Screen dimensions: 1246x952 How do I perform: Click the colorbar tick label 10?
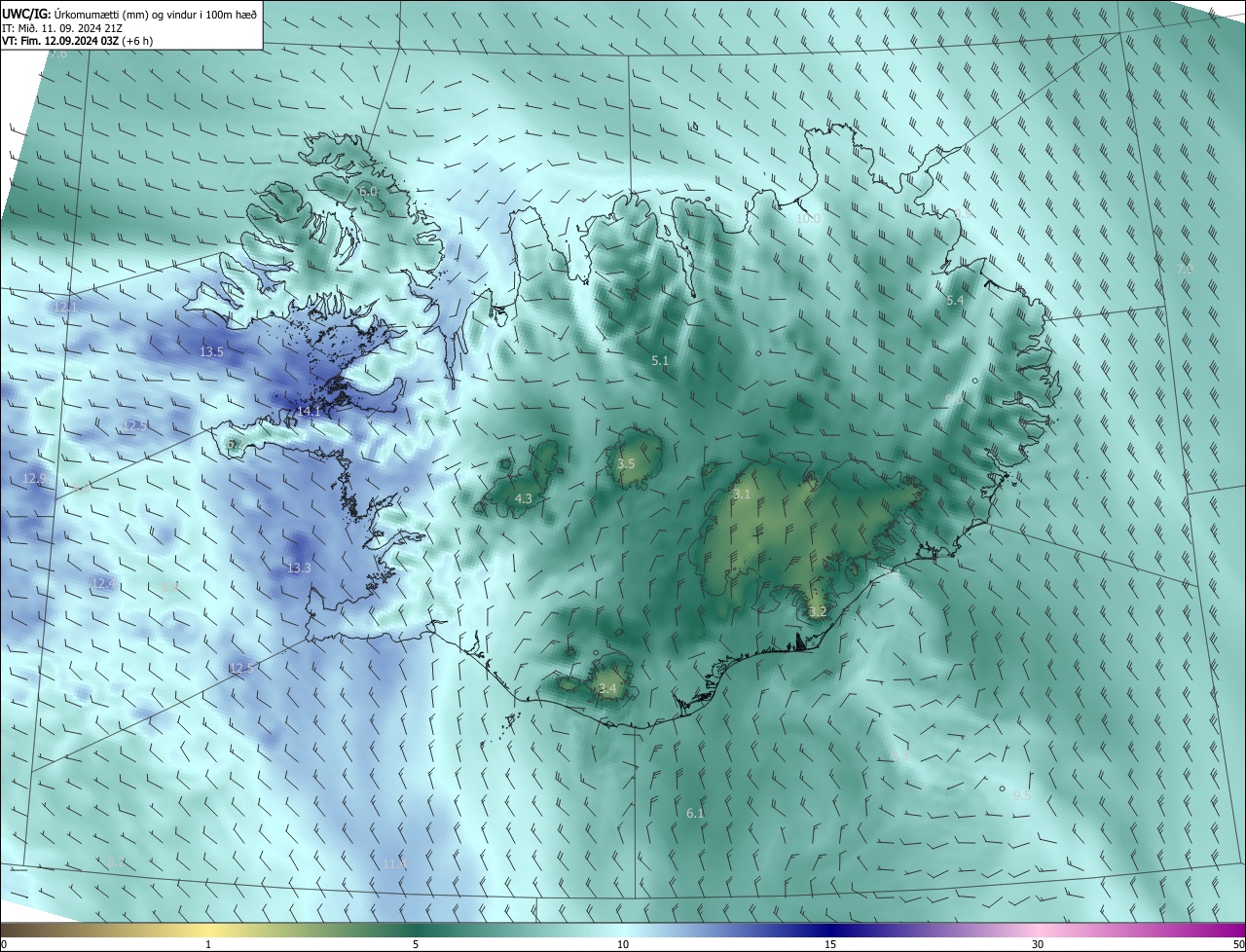click(x=623, y=945)
